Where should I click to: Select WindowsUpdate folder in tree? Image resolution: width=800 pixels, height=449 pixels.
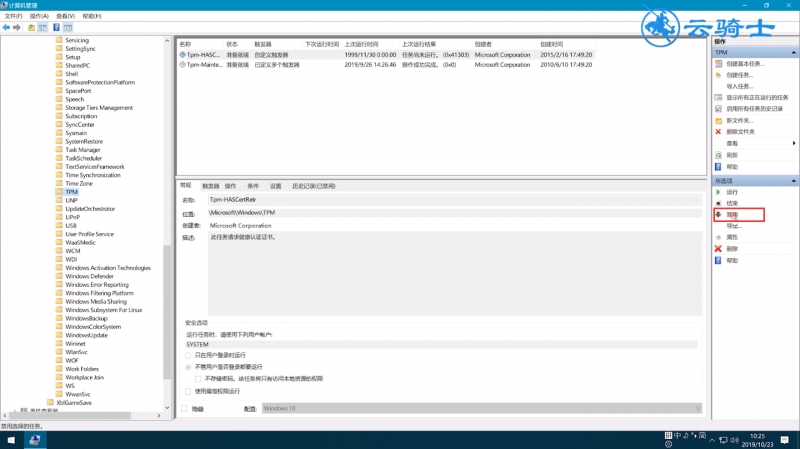[x=86, y=335]
